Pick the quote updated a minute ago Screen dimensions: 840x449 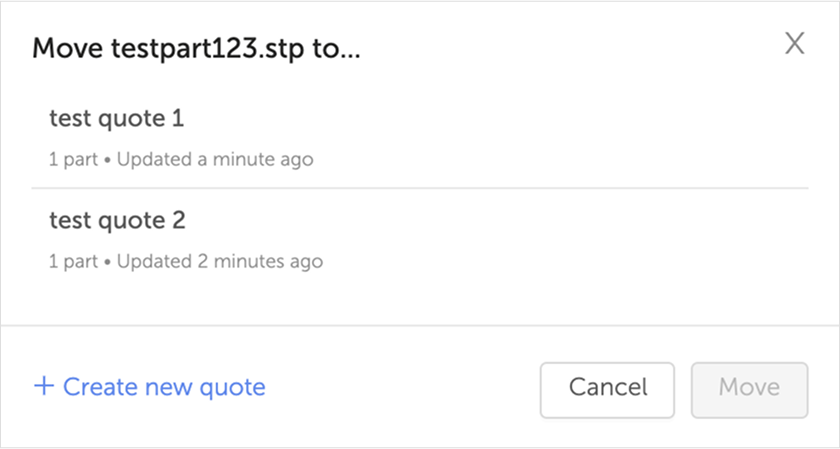coord(419,137)
